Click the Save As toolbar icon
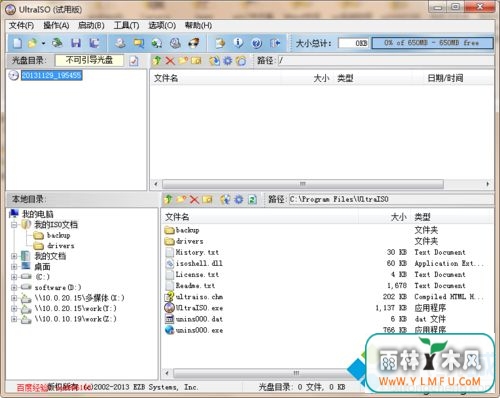 [x=94, y=43]
